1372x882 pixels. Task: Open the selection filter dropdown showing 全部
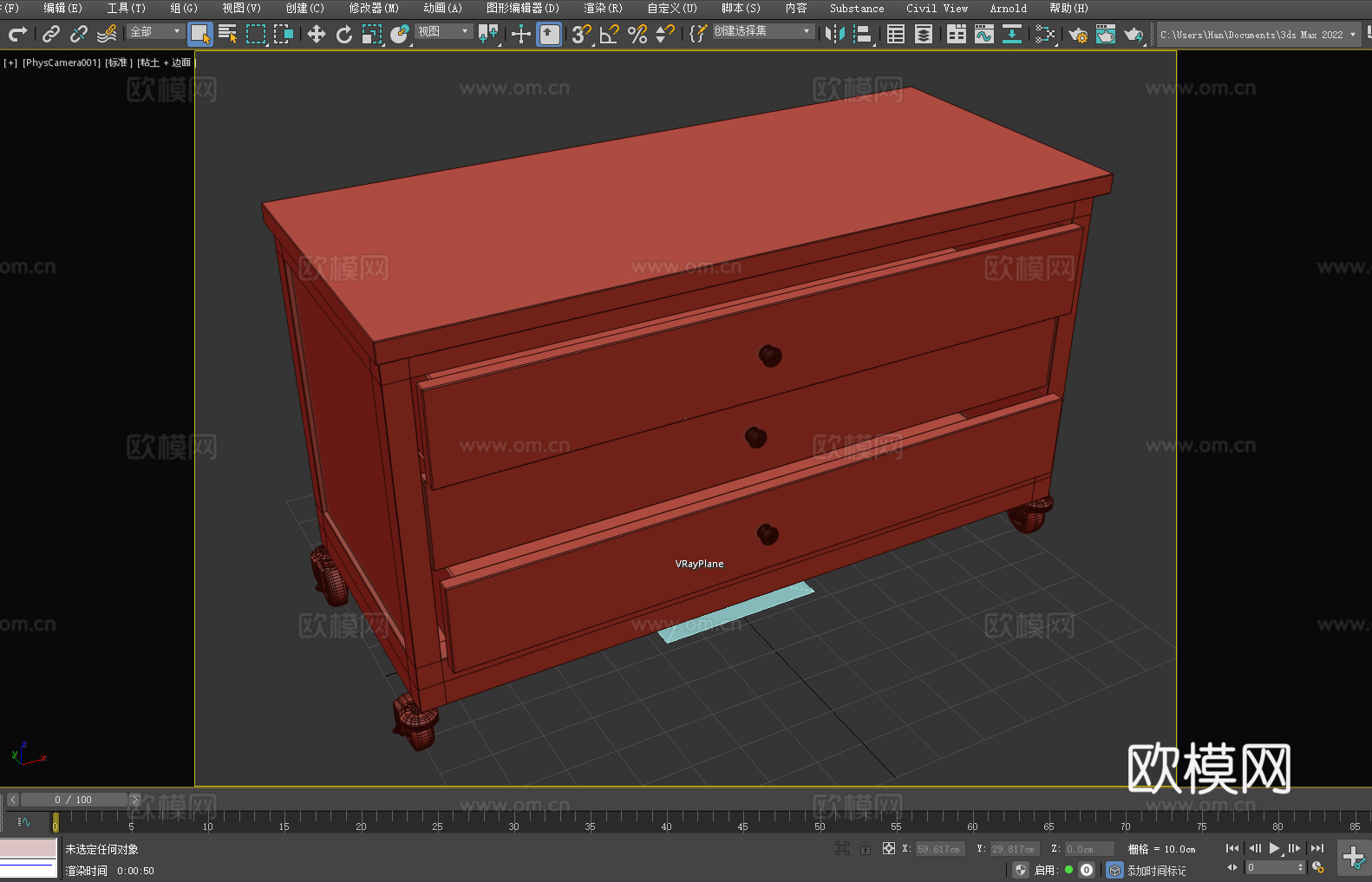point(155,31)
